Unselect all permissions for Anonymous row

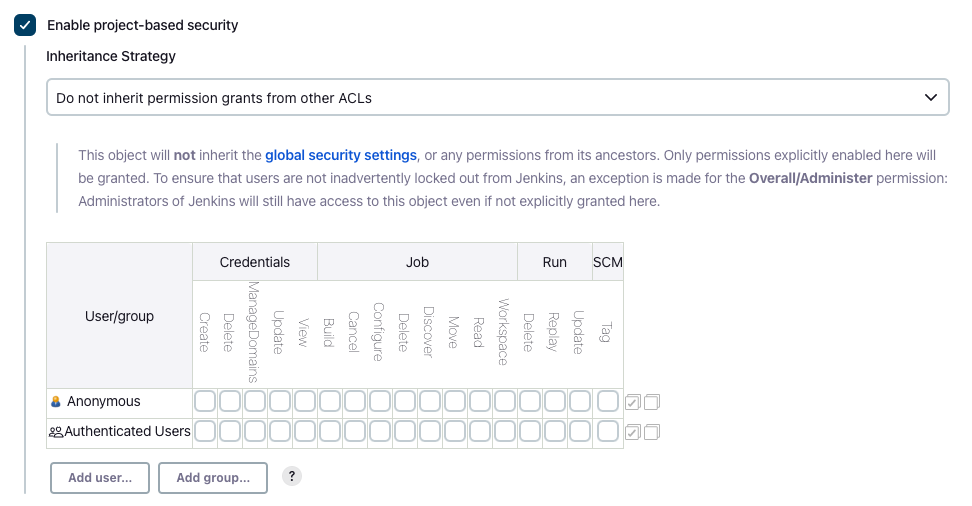(x=652, y=403)
